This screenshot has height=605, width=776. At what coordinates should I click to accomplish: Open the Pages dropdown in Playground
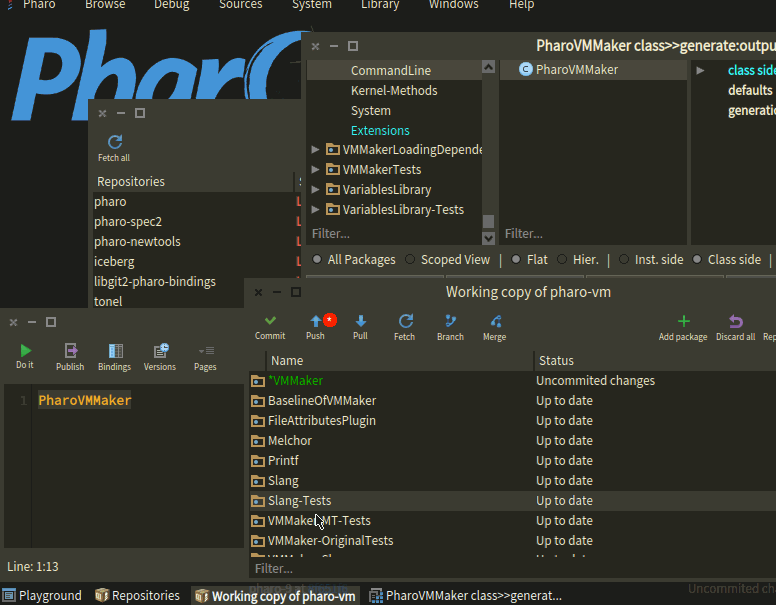[206, 351]
